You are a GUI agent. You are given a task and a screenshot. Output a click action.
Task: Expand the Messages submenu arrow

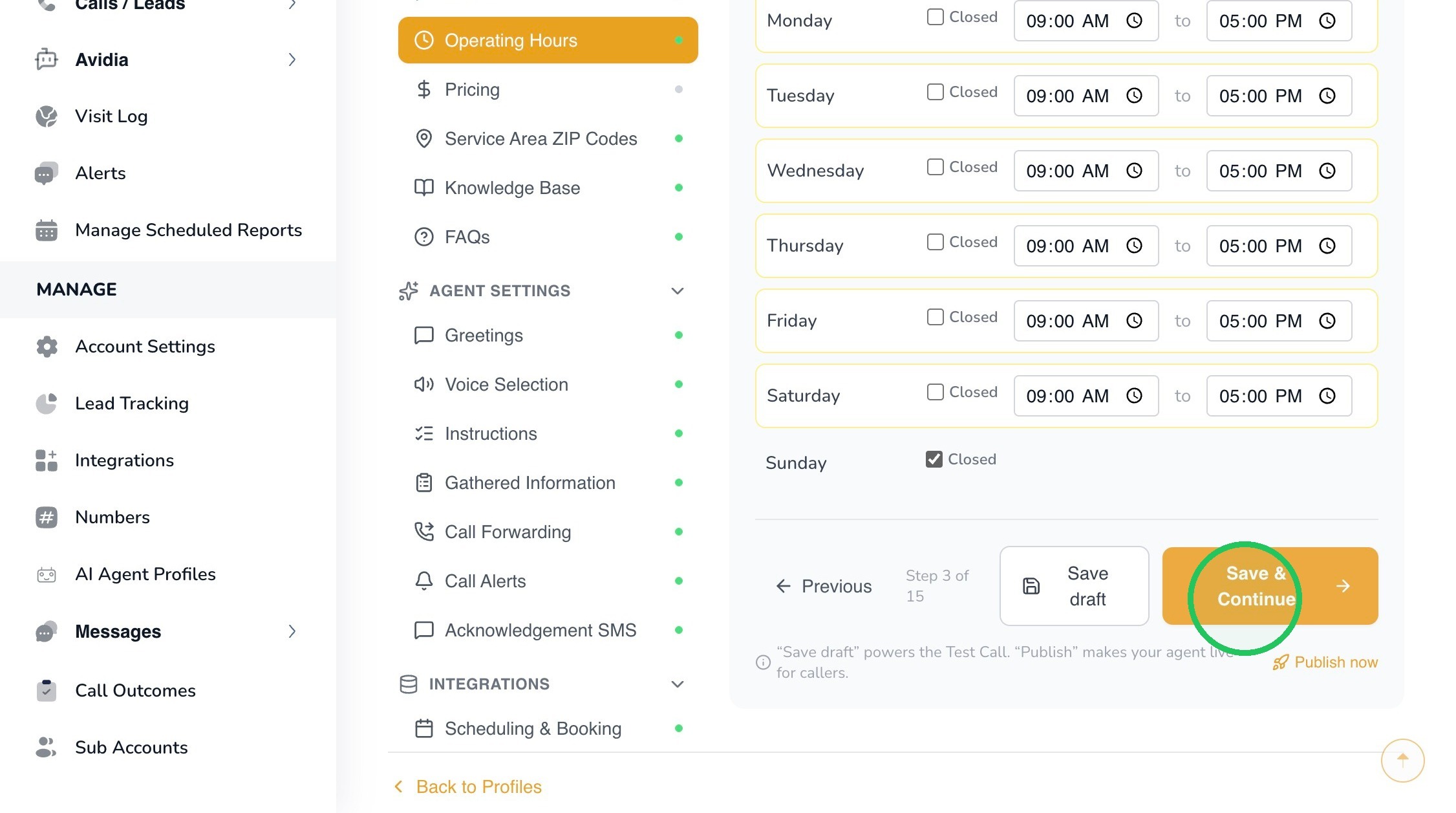[x=292, y=631]
